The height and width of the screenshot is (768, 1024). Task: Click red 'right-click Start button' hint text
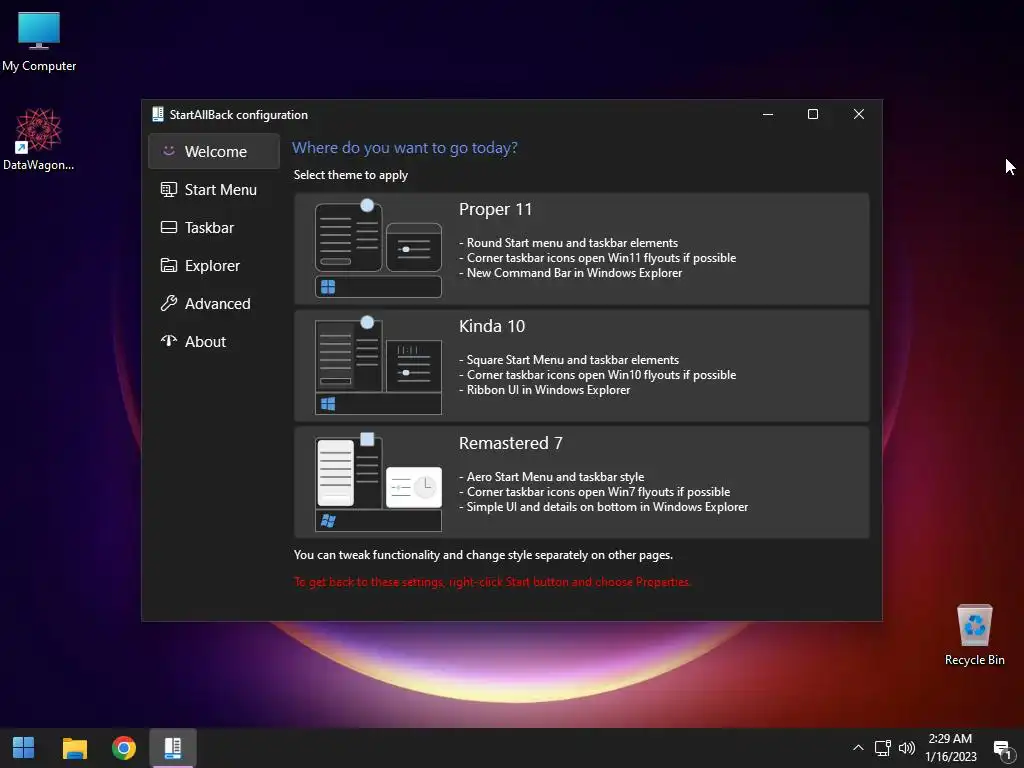[492, 582]
